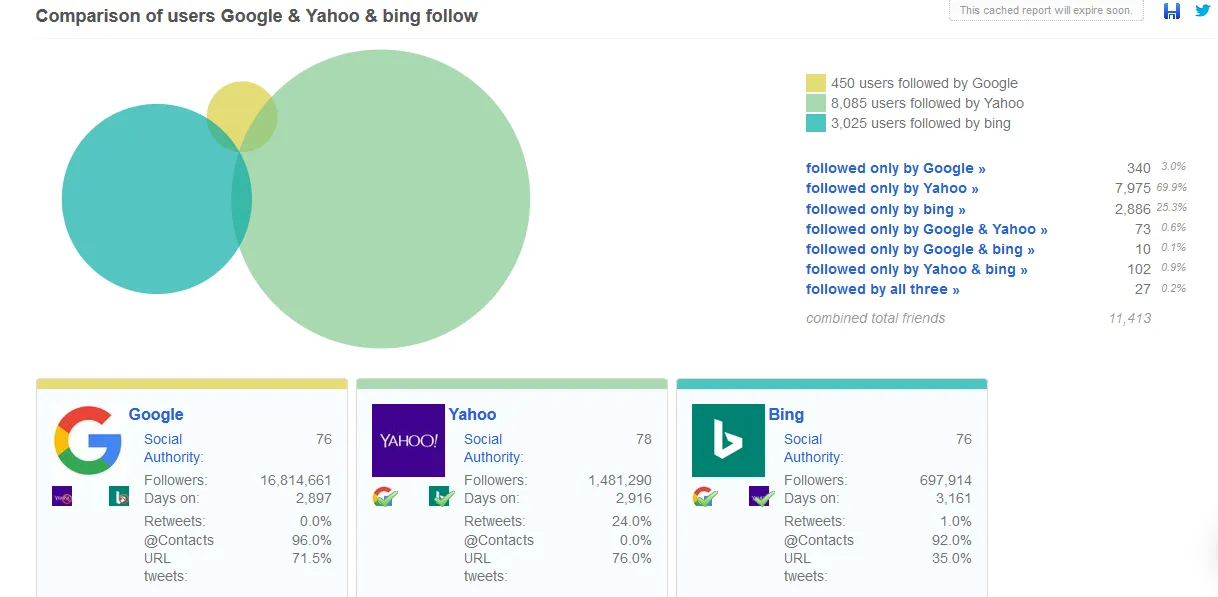Click the teal bing legend swatch

[x=816, y=123]
